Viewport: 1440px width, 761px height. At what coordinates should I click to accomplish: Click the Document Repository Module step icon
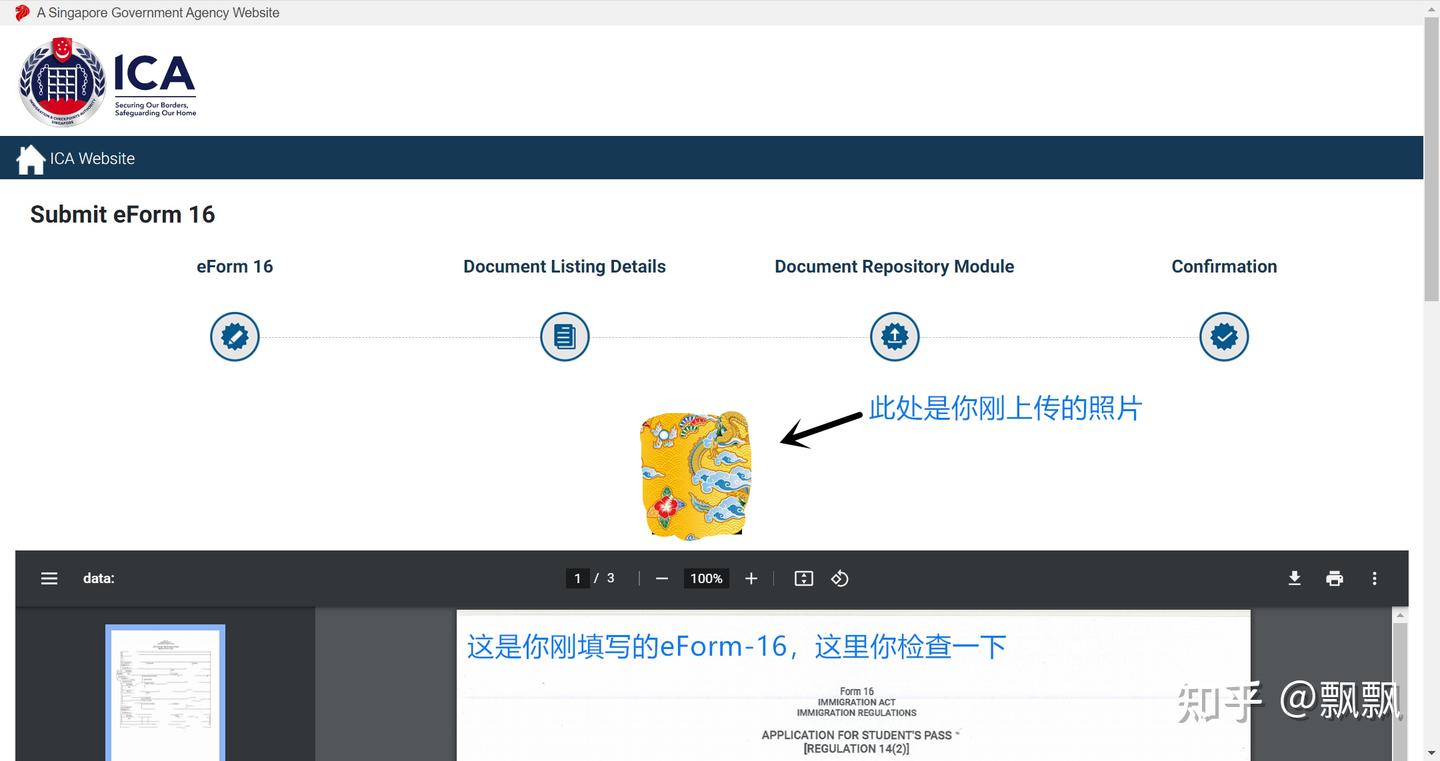click(894, 337)
